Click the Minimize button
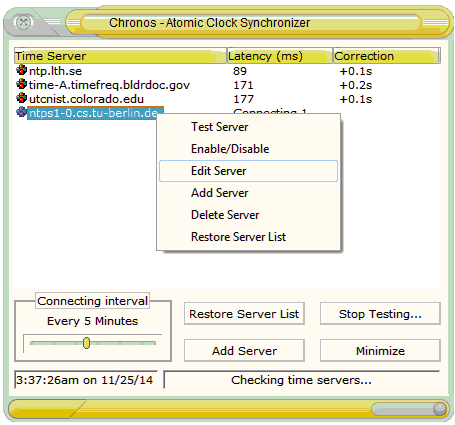The image size is (455, 425). coord(380,351)
